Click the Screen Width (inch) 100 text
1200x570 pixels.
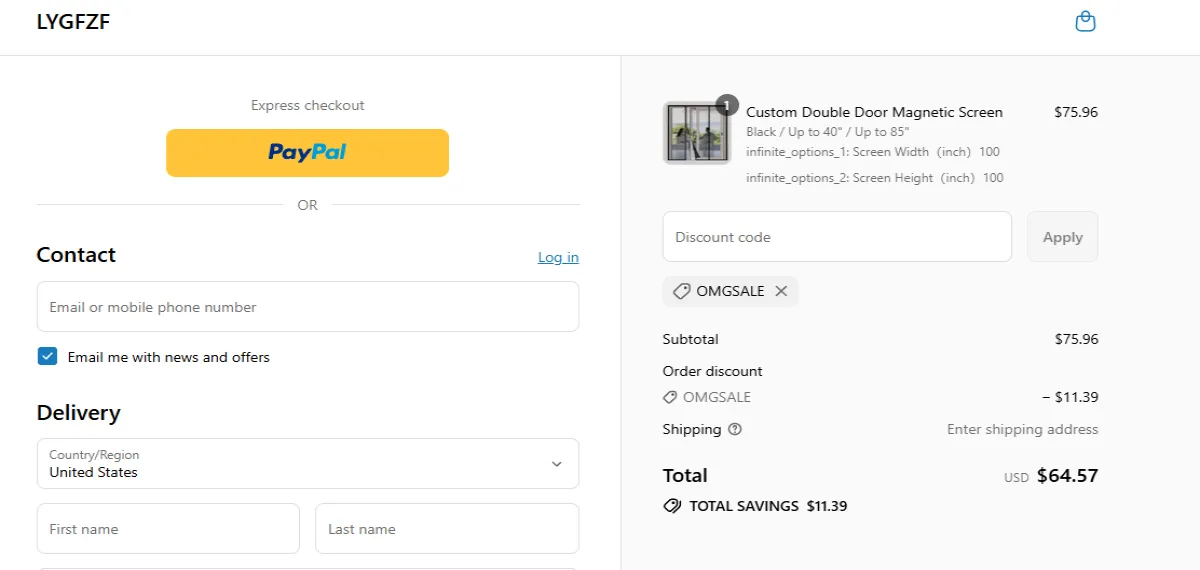[x=873, y=152]
